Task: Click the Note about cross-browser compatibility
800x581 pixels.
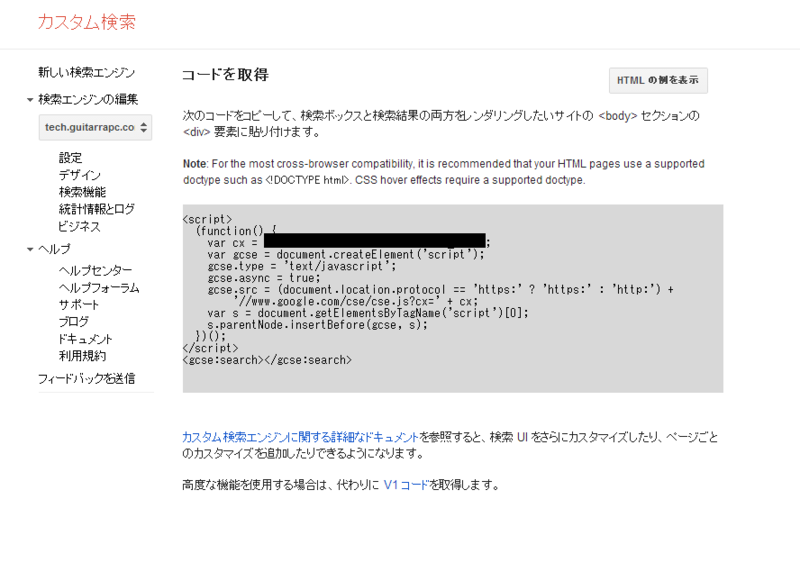Action: point(444,172)
